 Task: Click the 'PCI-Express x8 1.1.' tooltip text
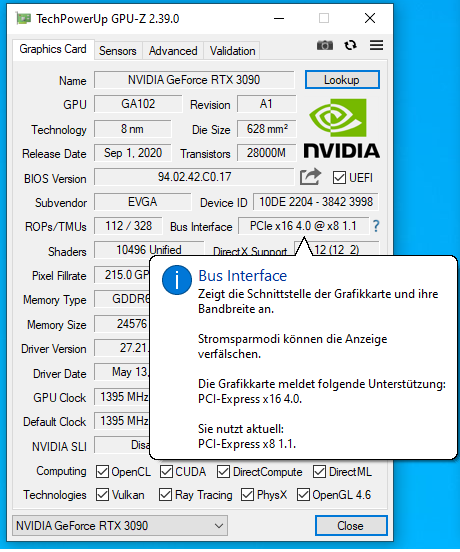click(x=247, y=444)
